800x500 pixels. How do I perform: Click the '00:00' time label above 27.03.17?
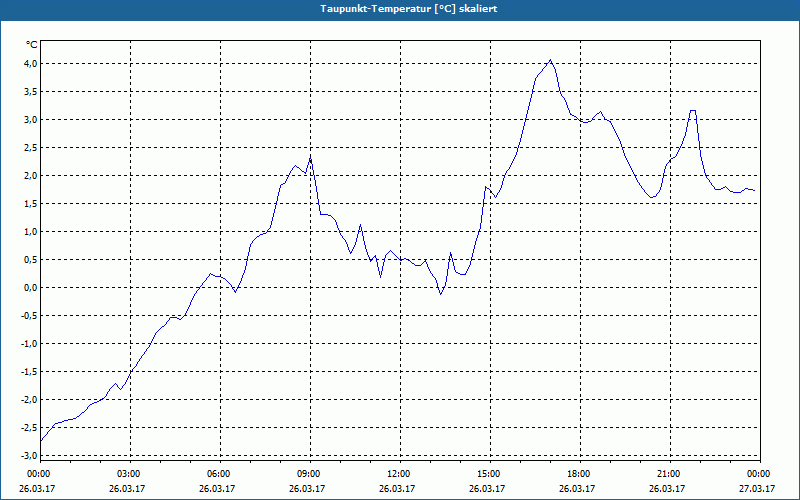click(x=758, y=474)
